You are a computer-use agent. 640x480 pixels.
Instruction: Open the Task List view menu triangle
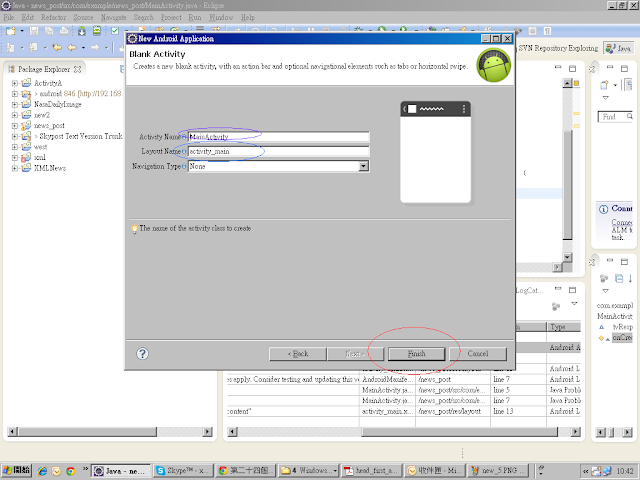(606, 98)
